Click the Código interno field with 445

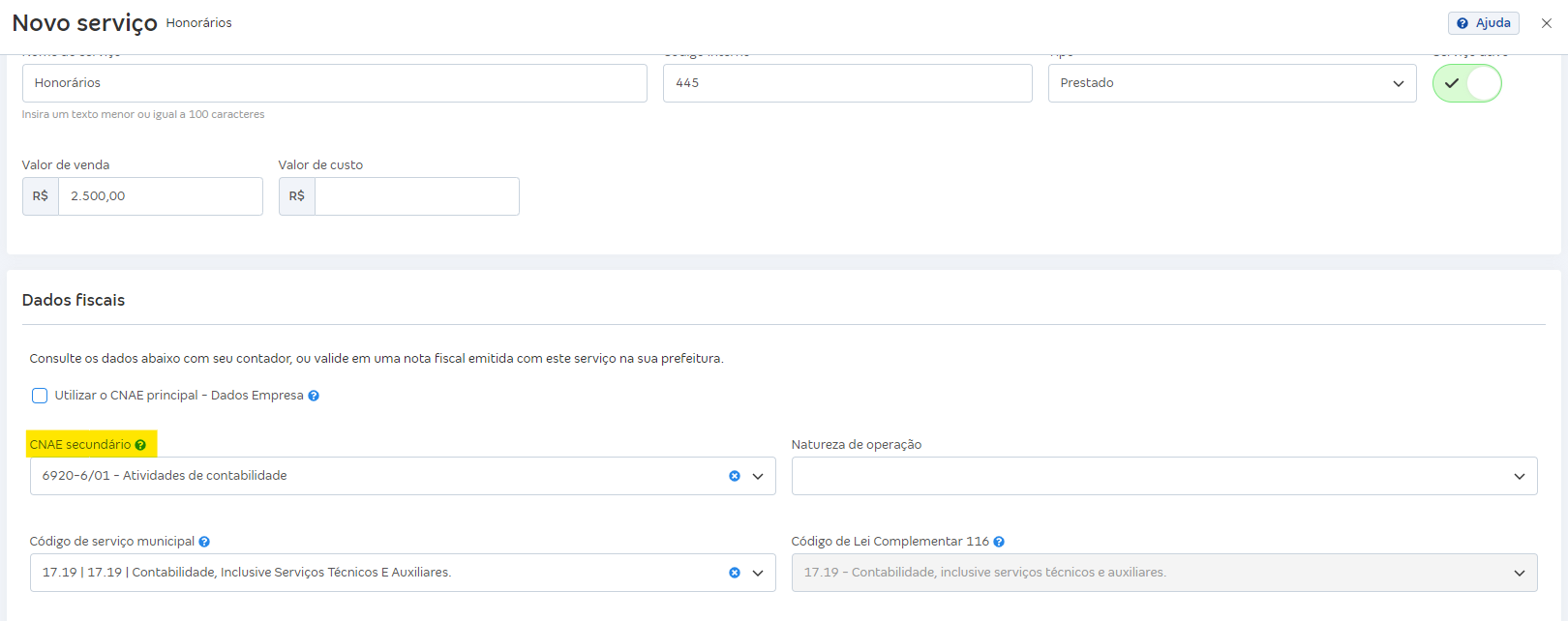pos(847,83)
